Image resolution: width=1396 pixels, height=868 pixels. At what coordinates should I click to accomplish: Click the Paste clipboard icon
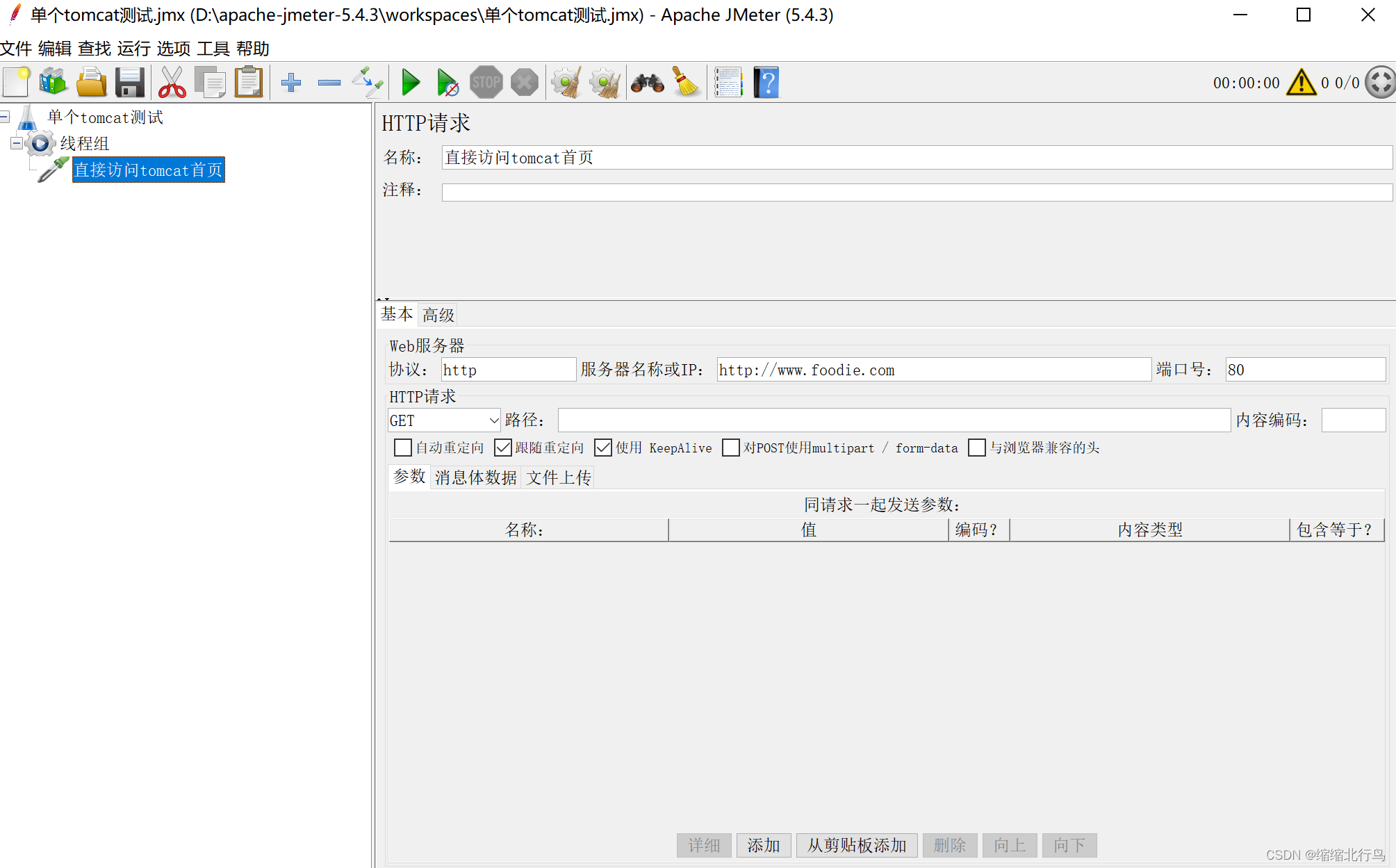[x=248, y=83]
